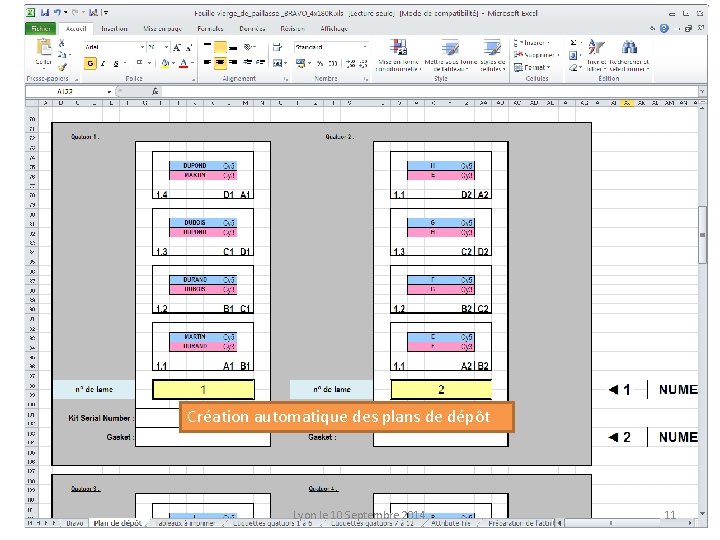Screen dimensions: 720x540
Task: Click the Cut scissors icon
Action: pos(62,43)
